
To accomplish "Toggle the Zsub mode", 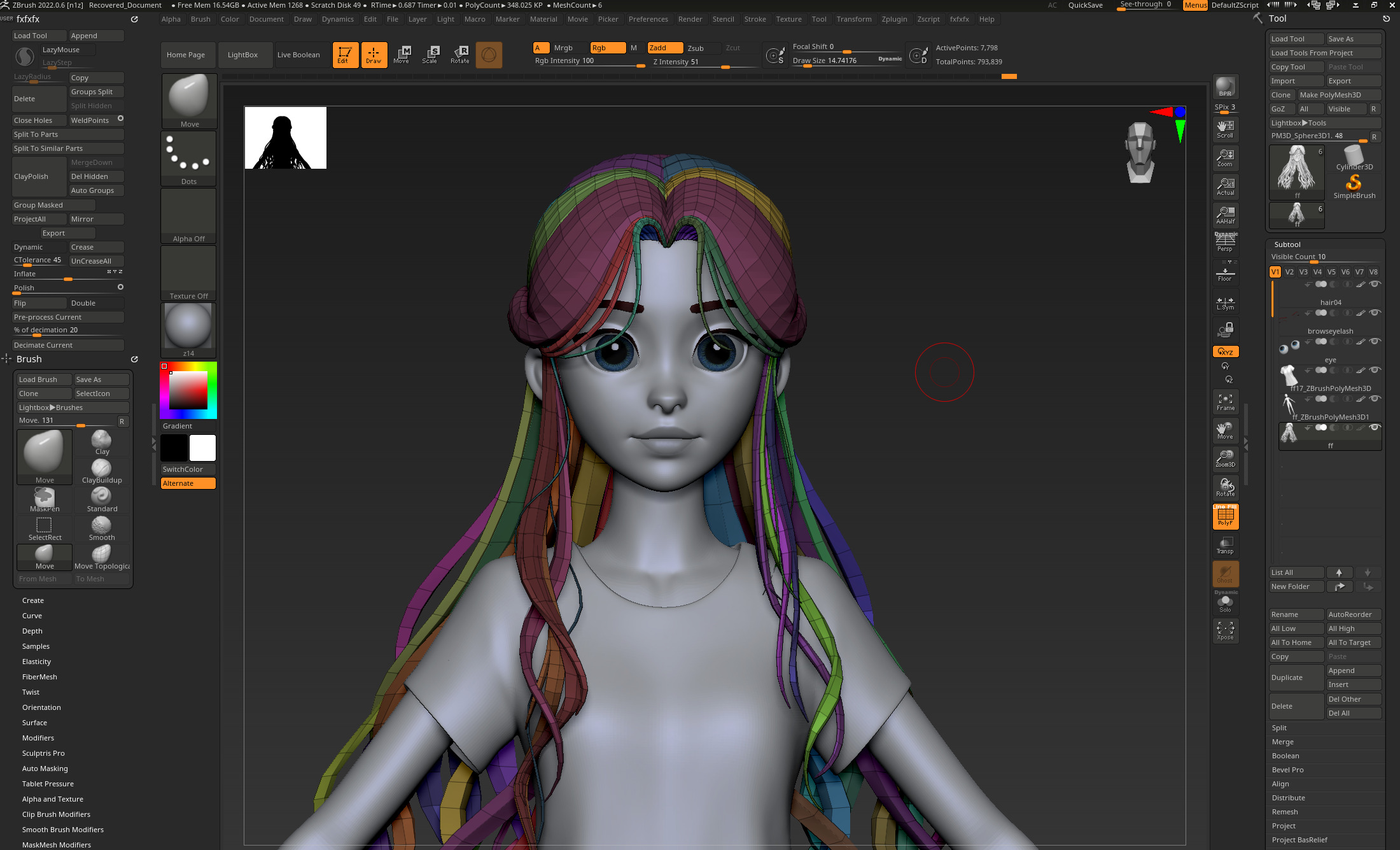I will tap(703, 48).
